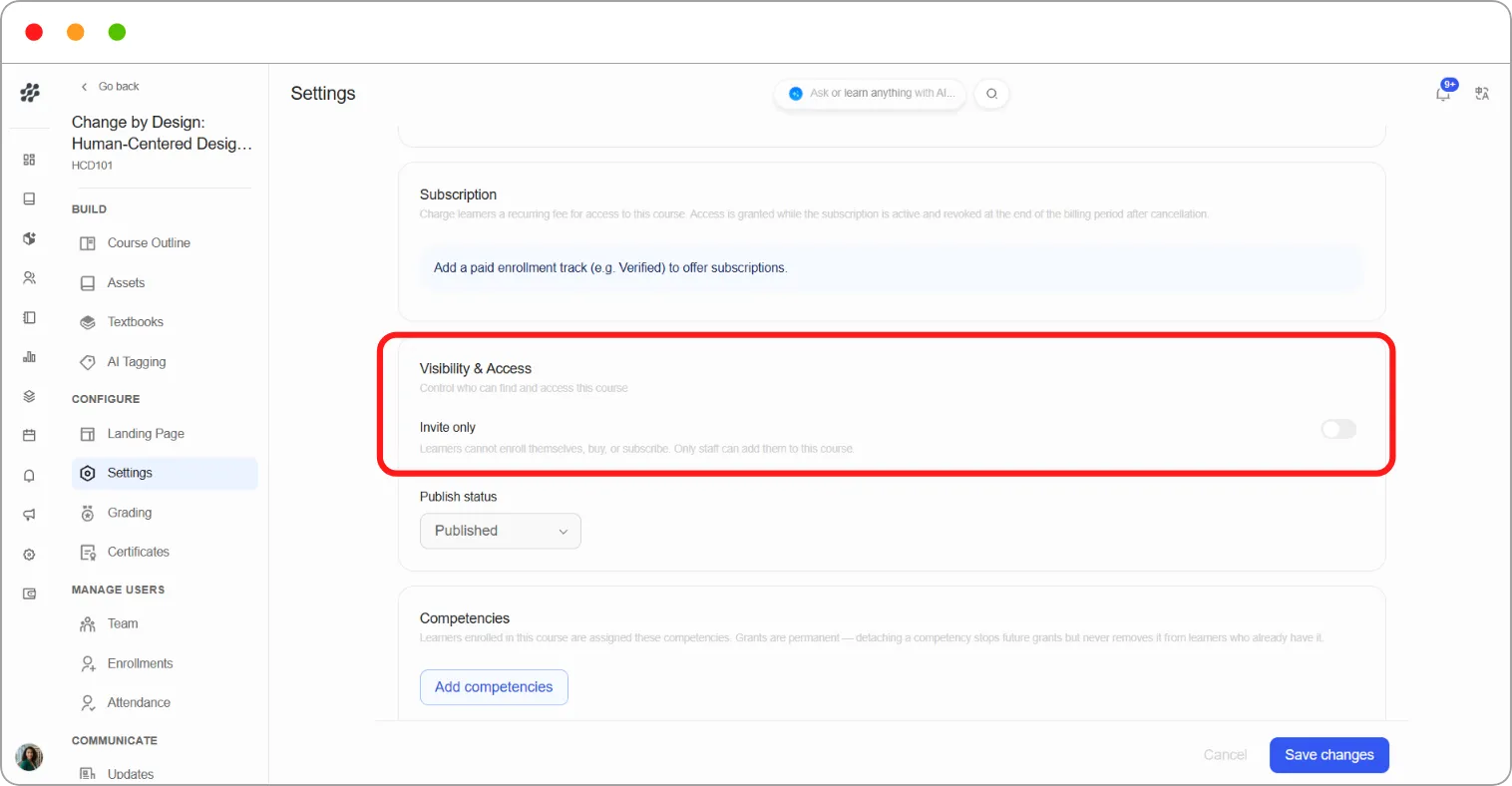Image resolution: width=1512 pixels, height=786 pixels.
Task: Click the search magnifier button
Action: click(991, 94)
